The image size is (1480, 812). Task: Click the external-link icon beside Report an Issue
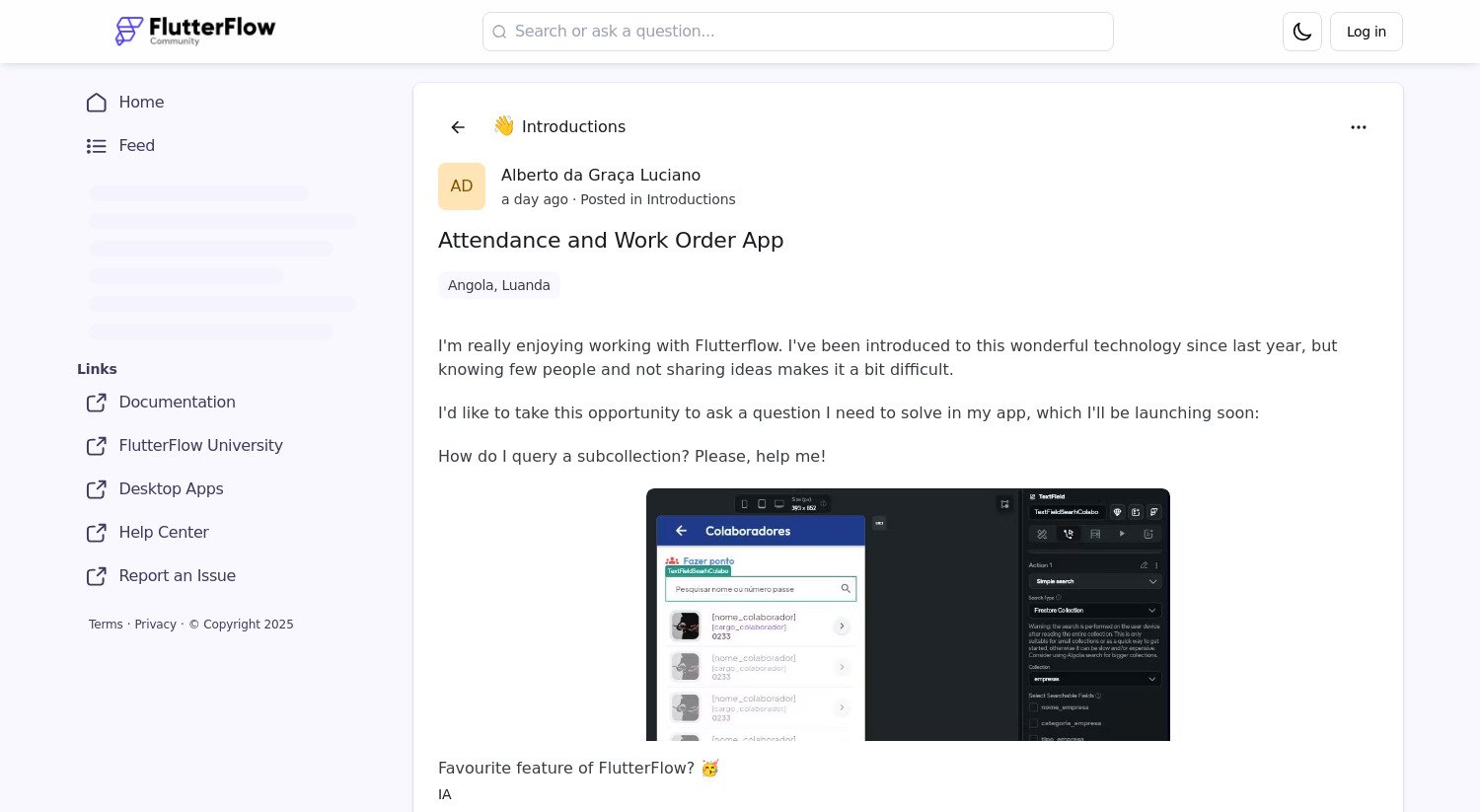[x=97, y=576]
